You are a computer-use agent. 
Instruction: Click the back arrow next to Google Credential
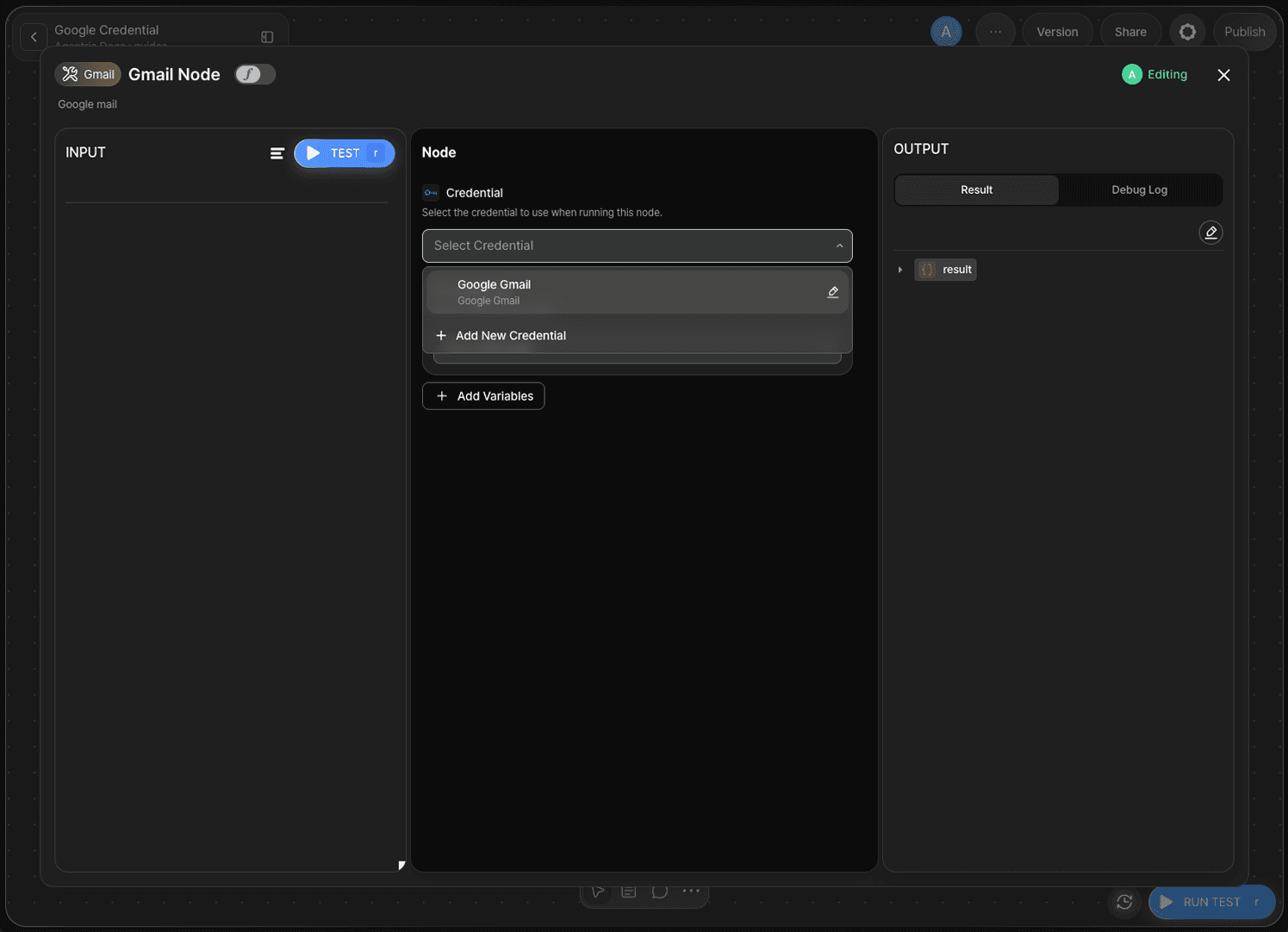pyautogui.click(x=34, y=37)
